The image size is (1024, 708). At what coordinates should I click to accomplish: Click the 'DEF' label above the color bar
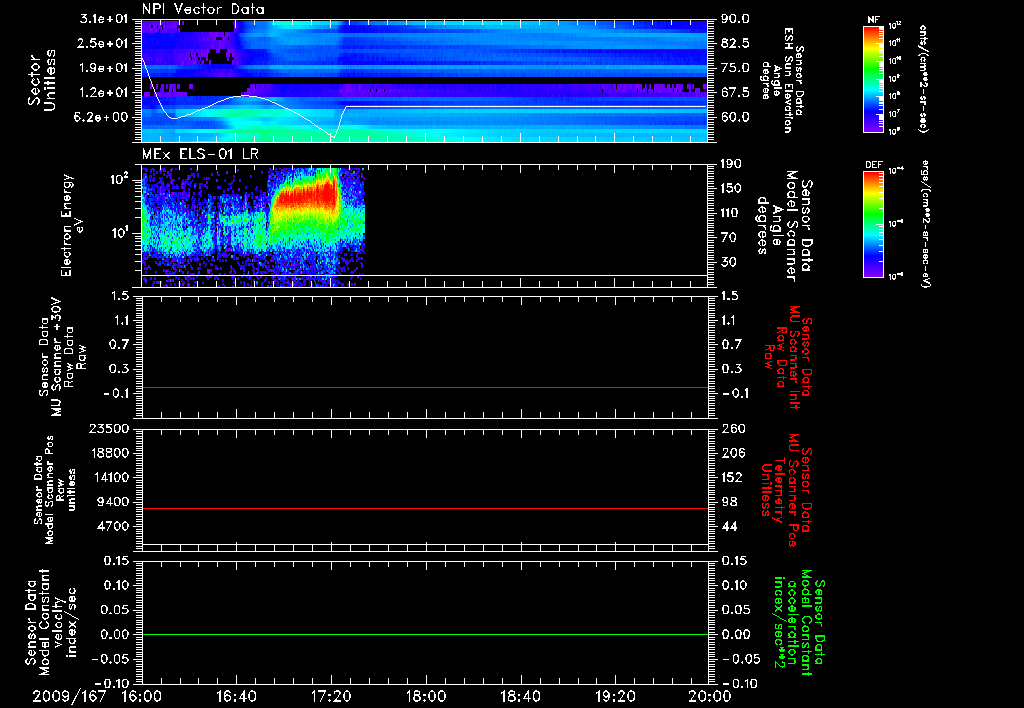[874, 165]
